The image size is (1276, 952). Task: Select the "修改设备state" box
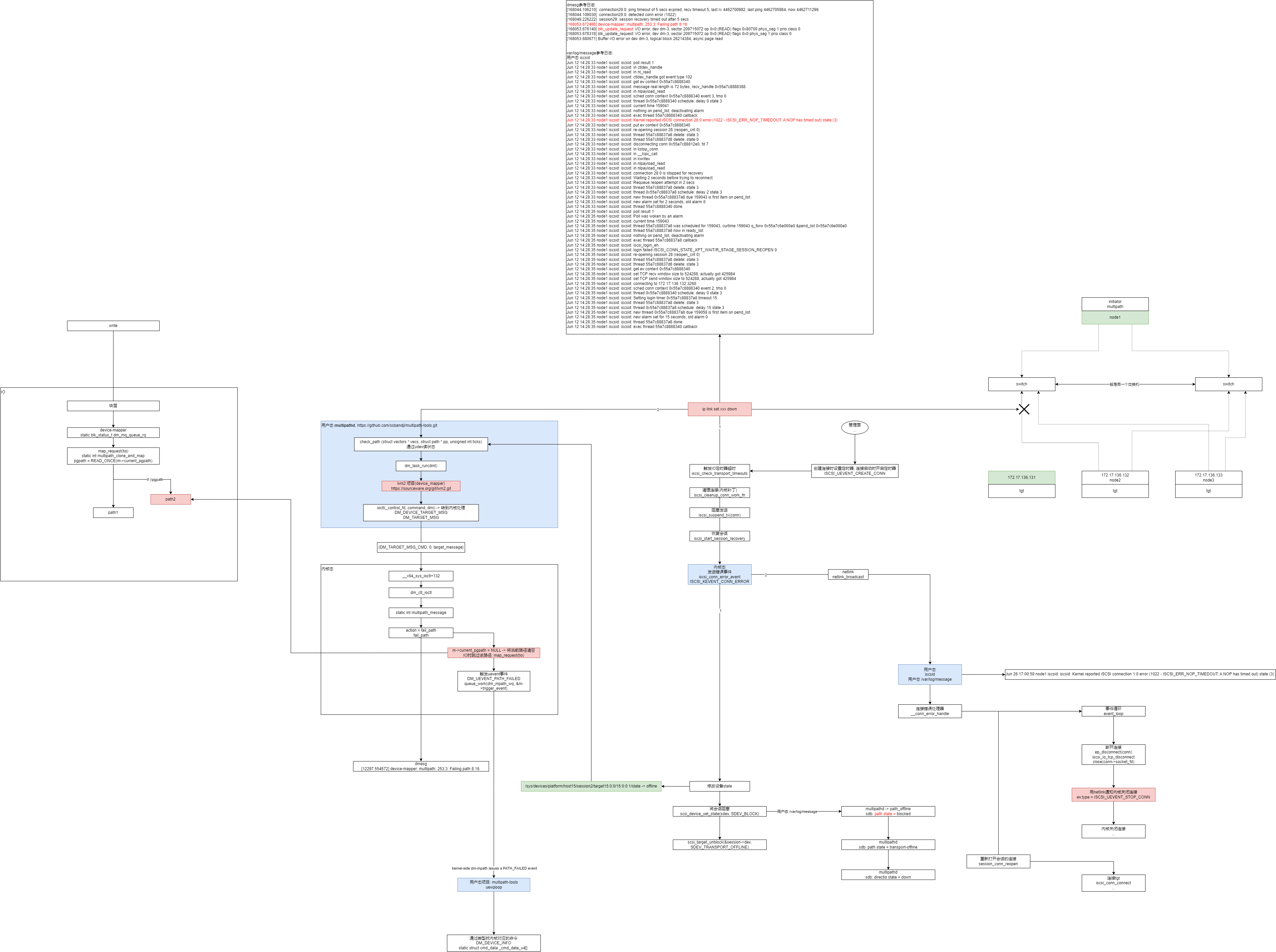coord(719,786)
